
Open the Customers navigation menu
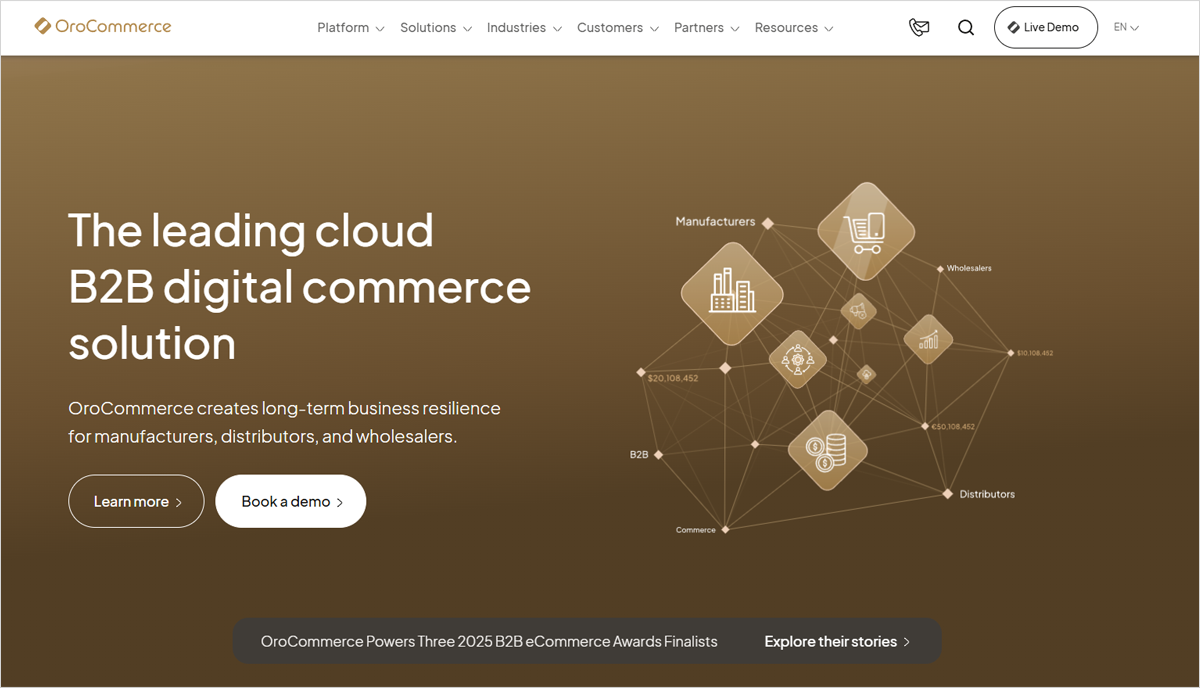pos(617,28)
